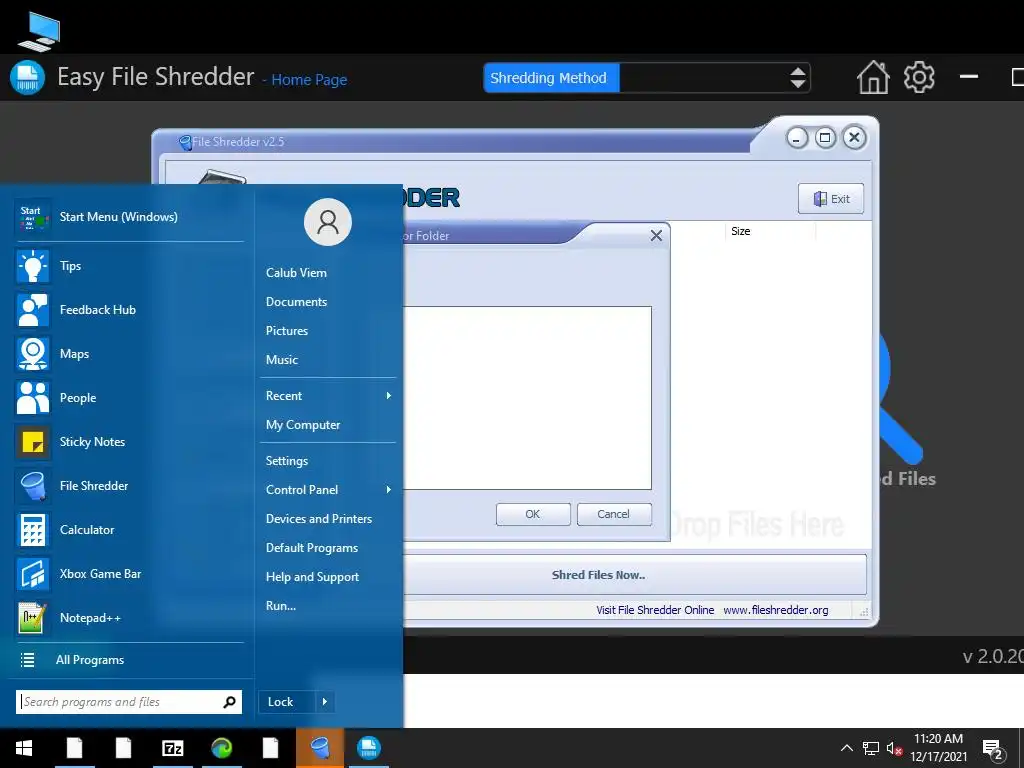Click the Calculator icon

(33, 530)
